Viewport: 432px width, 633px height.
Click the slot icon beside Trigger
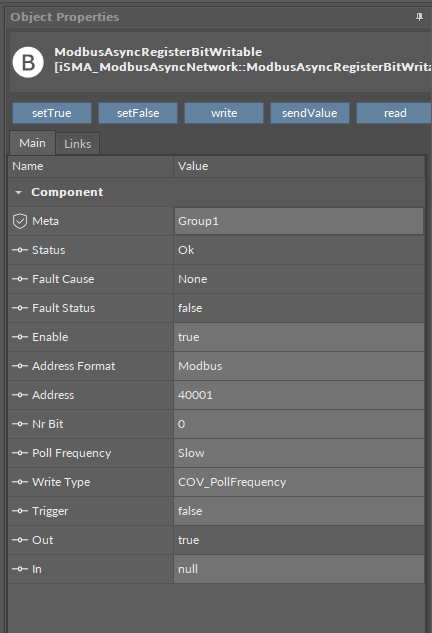tap(20, 511)
